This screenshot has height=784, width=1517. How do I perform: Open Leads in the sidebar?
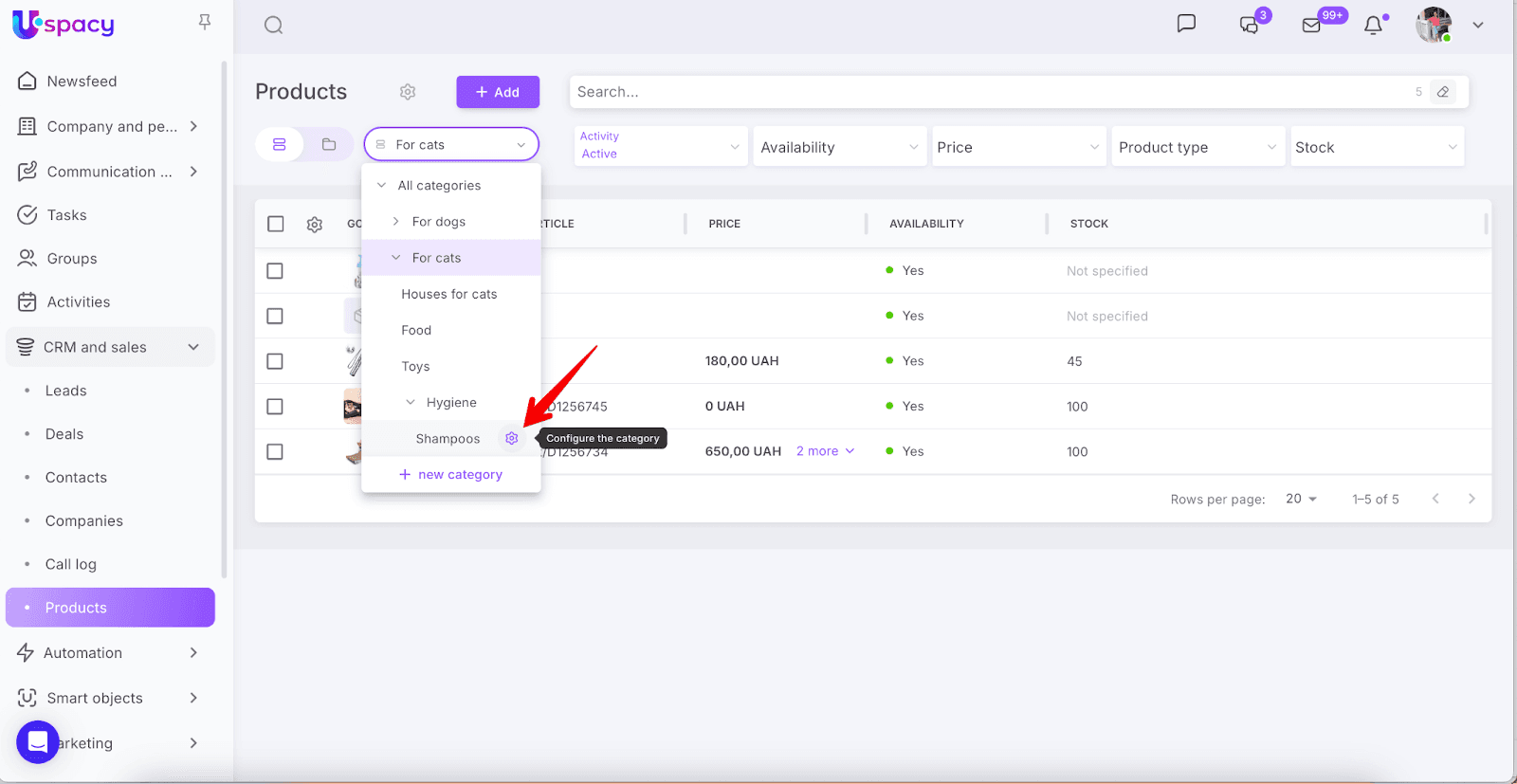[65, 391]
